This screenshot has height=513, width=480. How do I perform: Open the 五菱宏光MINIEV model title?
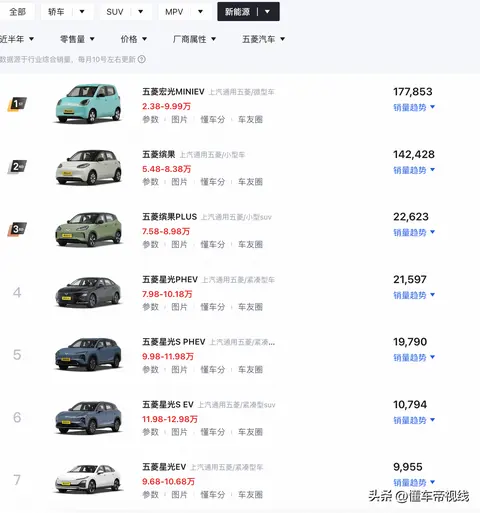pos(173,92)
